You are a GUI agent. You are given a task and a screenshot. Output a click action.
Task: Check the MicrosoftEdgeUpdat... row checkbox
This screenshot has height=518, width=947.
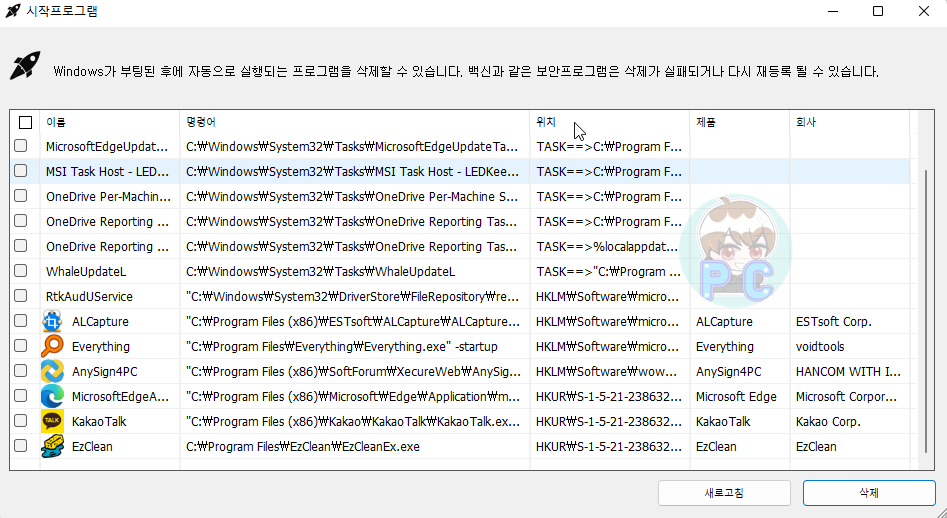click(x=21, y=146)
